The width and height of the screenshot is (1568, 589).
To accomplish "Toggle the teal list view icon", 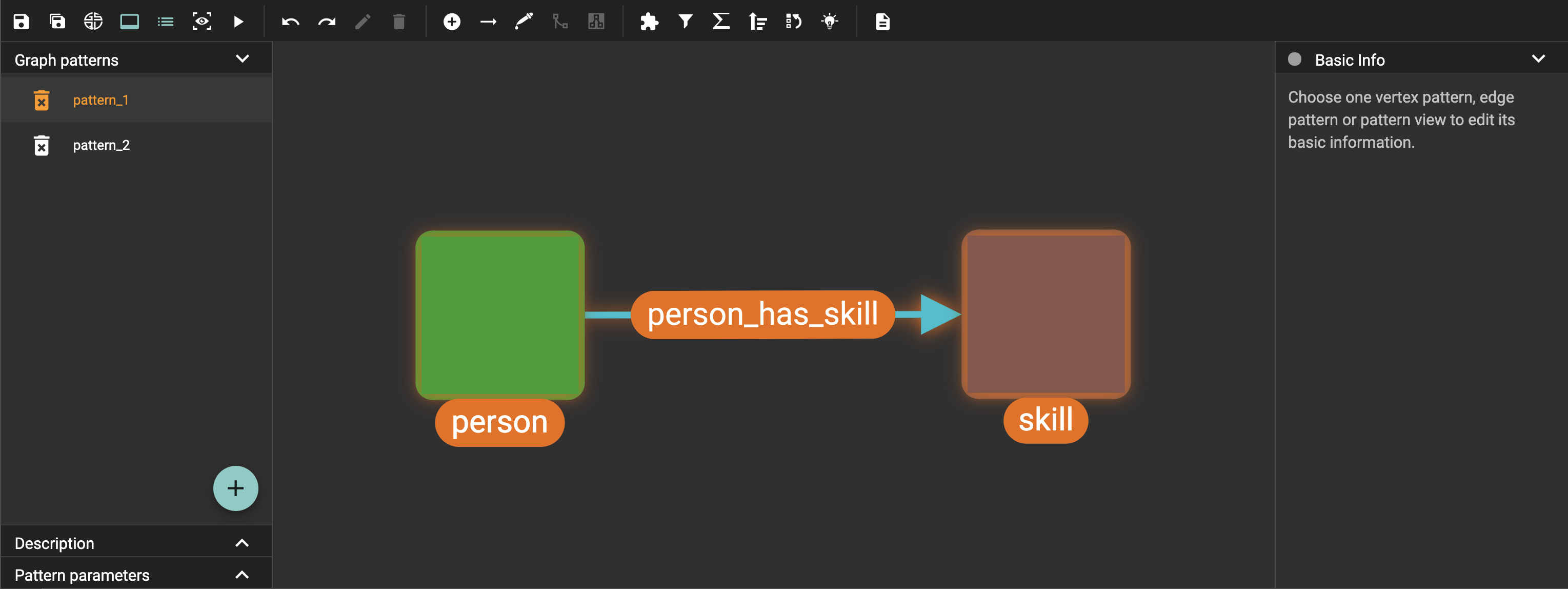I will pos(166,22).
